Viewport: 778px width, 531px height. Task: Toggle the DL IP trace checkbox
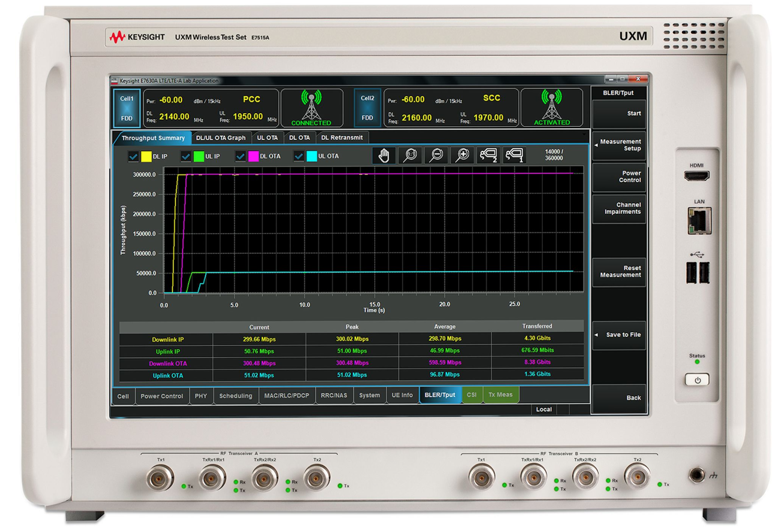(133, 156)
